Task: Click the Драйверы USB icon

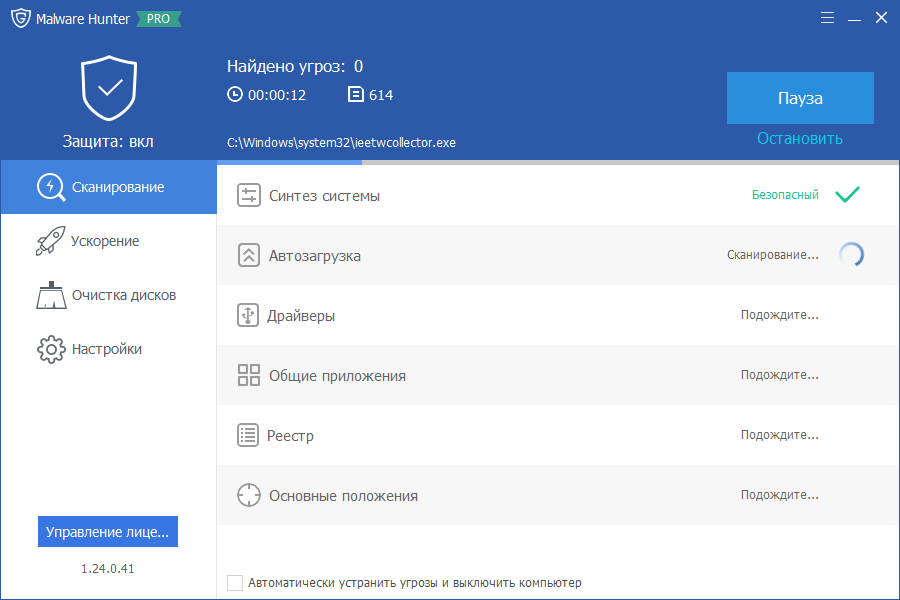Action: 248,315
